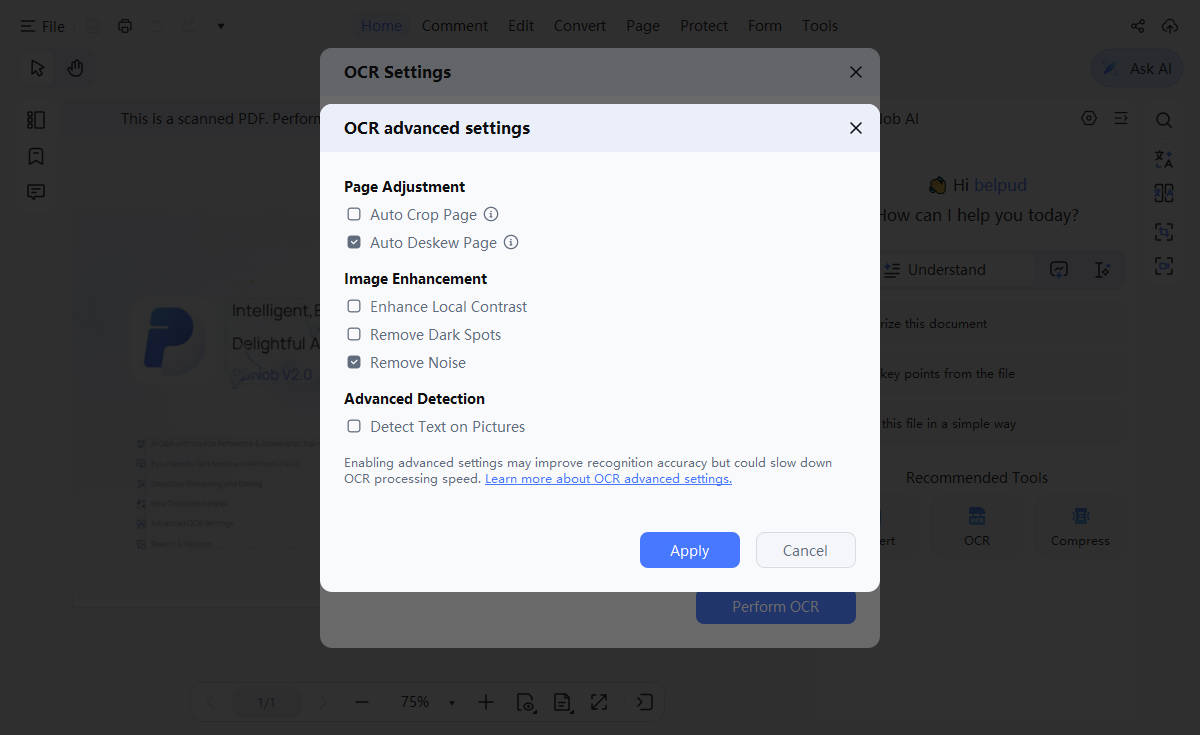Image resolution: width=1200 pixels, height=735 pixels.
Task: Toggle fullscreen icon in bottom bar
Action: [x=599, y=702]
